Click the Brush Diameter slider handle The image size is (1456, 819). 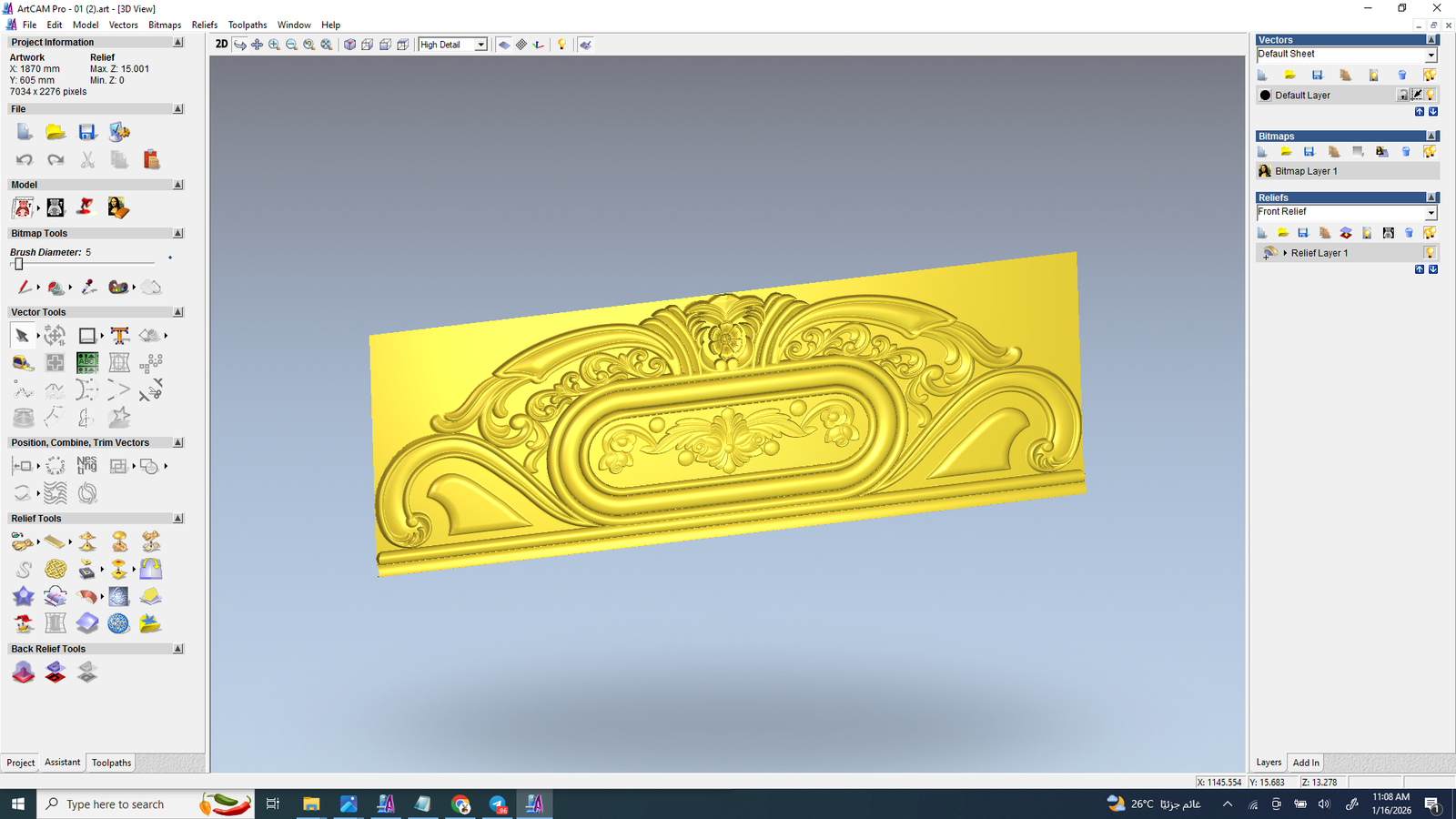tap(18, 264)
